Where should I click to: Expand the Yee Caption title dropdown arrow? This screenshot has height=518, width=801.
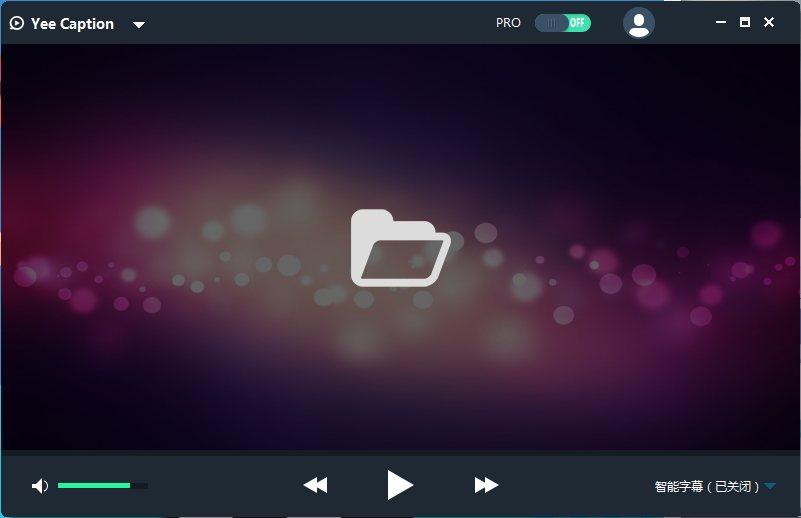click(x=139, y=25)
